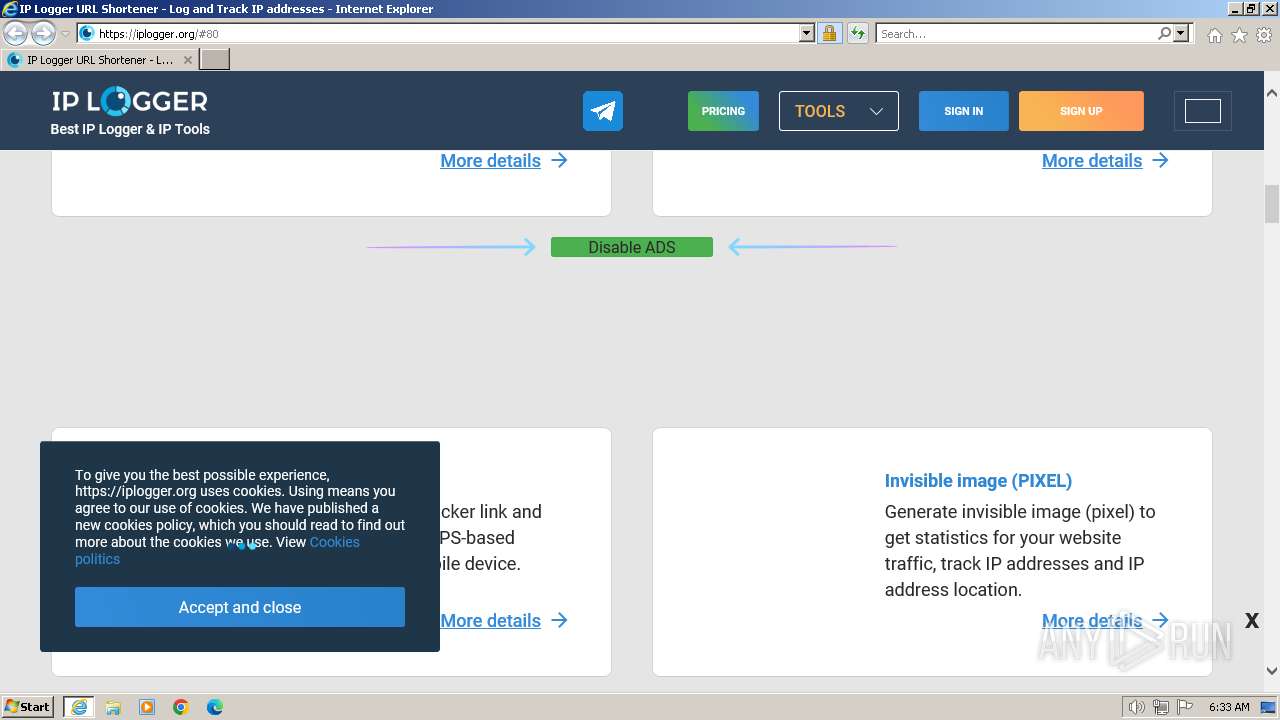Click the page scrollbar up arrow
Viewport: 1280px width, 720px height.
coord(1272,93)
